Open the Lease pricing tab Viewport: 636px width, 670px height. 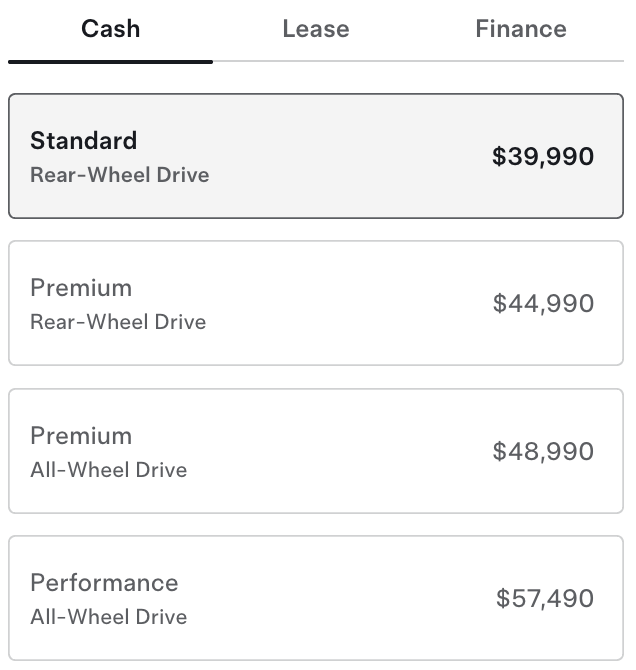pos(316,29)
